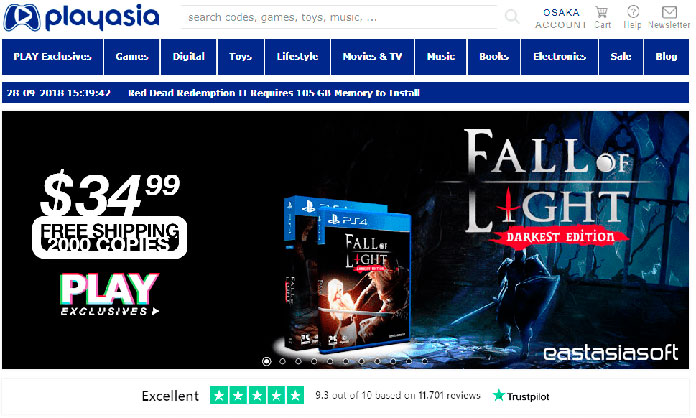
Task: Select the last carousel dot
Action: [425, 361]
